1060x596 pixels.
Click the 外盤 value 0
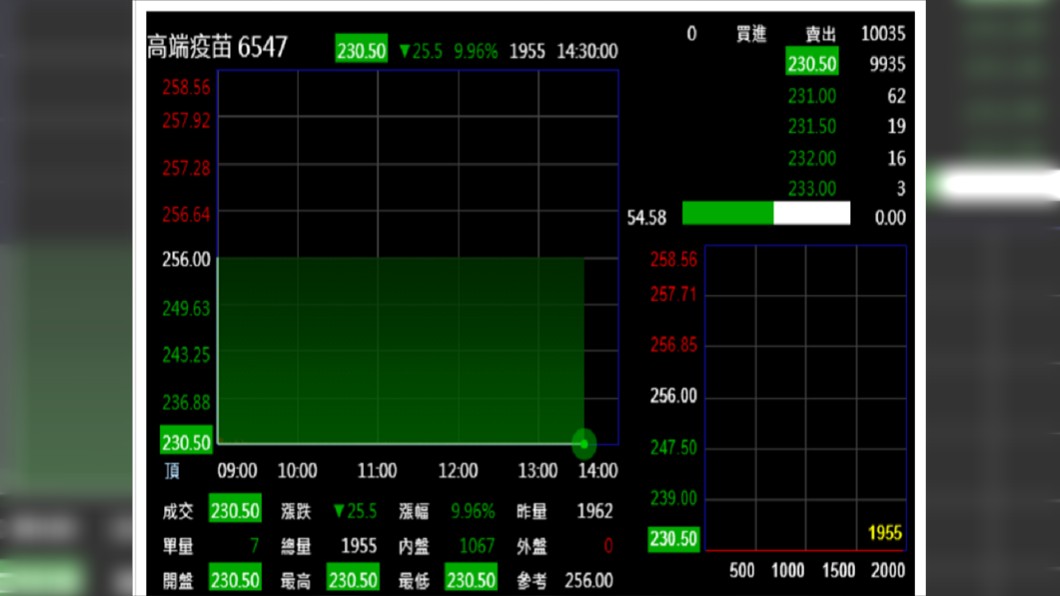pos(608,545)
